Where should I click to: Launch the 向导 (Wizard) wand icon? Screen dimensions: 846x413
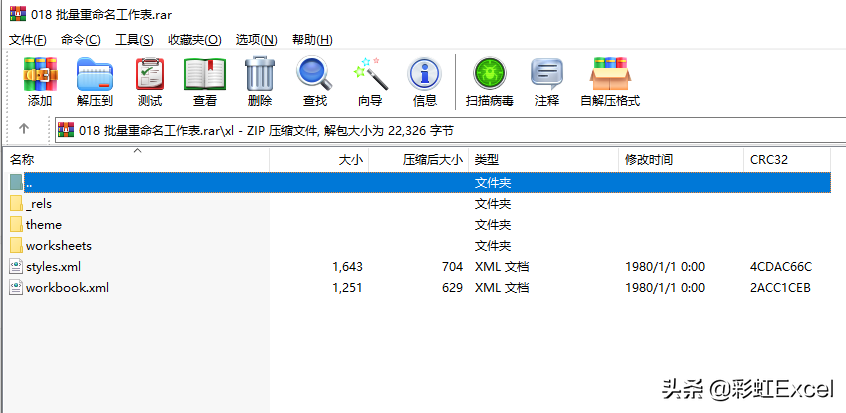370,74
